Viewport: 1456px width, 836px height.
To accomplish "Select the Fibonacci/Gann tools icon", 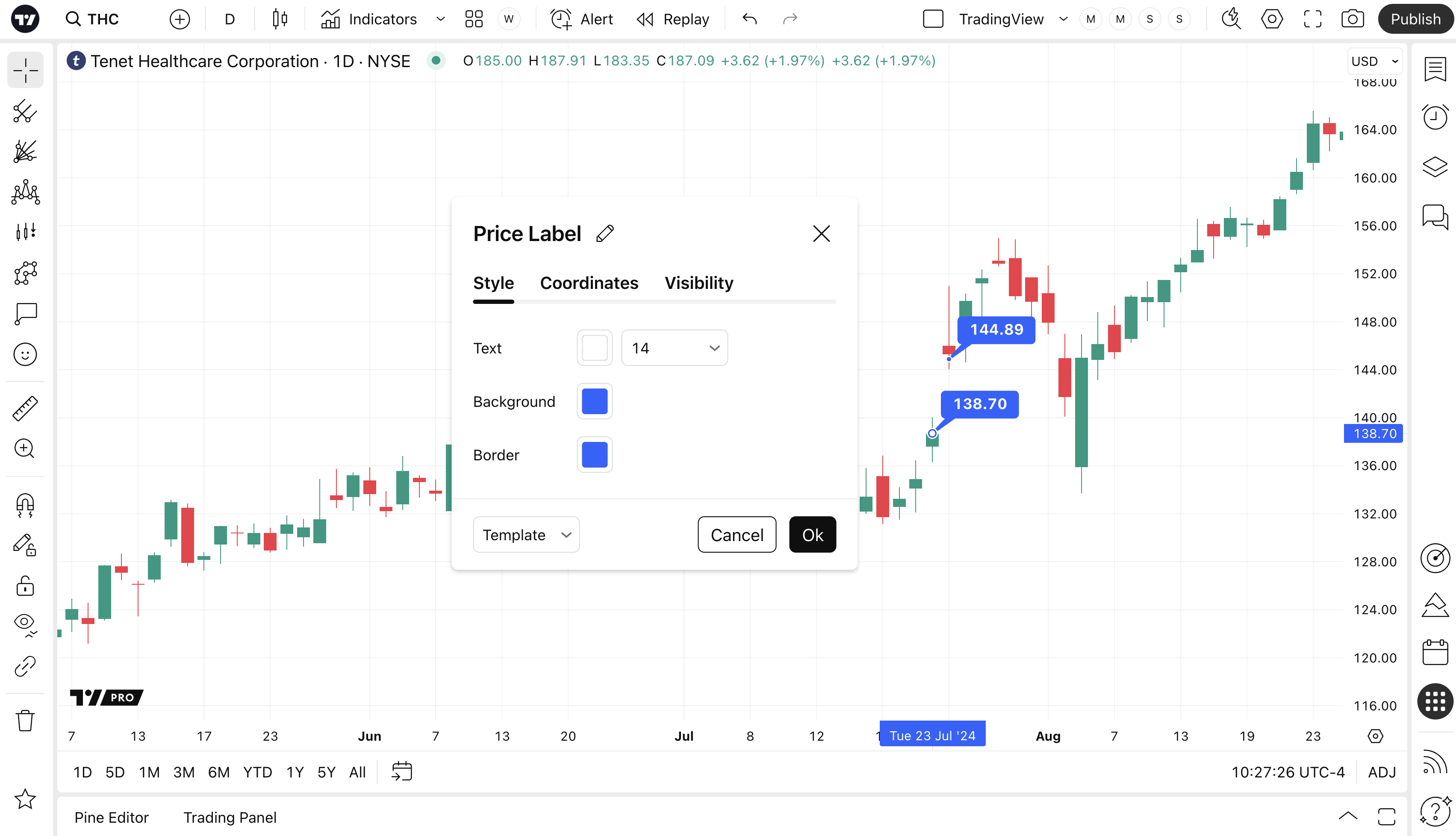I will 25,152.
